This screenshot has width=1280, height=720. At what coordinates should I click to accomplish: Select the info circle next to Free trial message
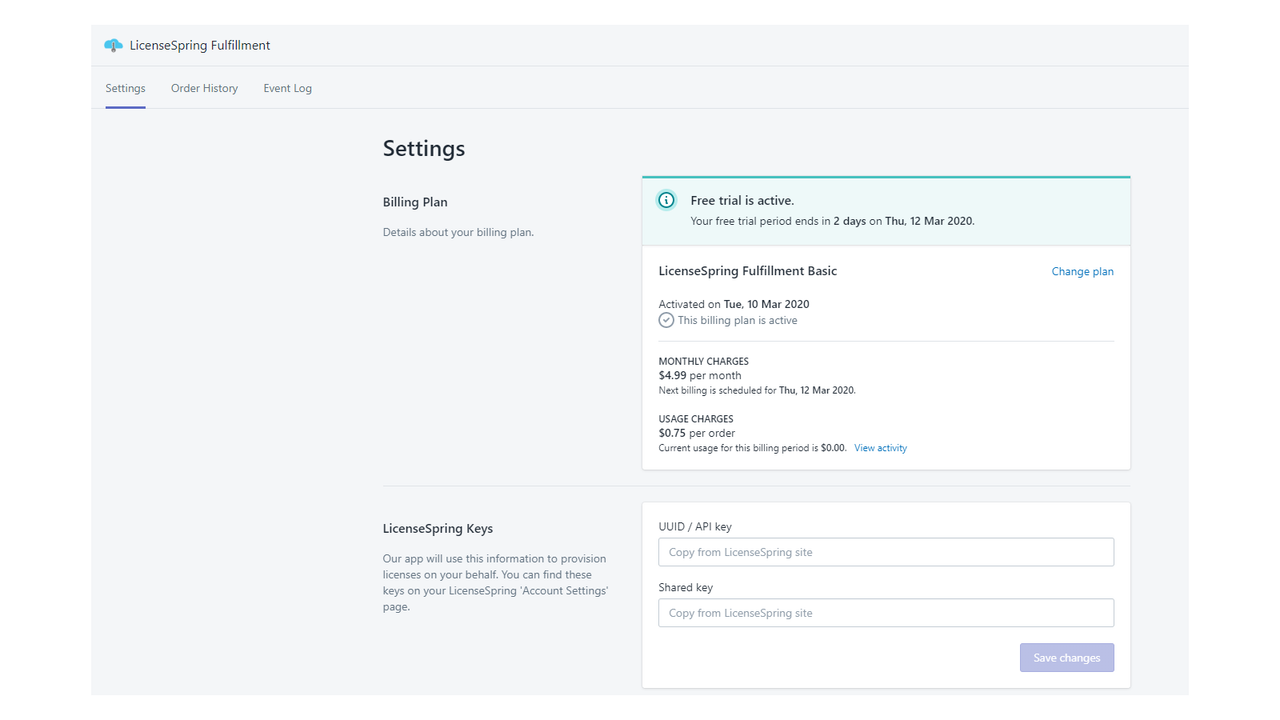pos(666,200)
